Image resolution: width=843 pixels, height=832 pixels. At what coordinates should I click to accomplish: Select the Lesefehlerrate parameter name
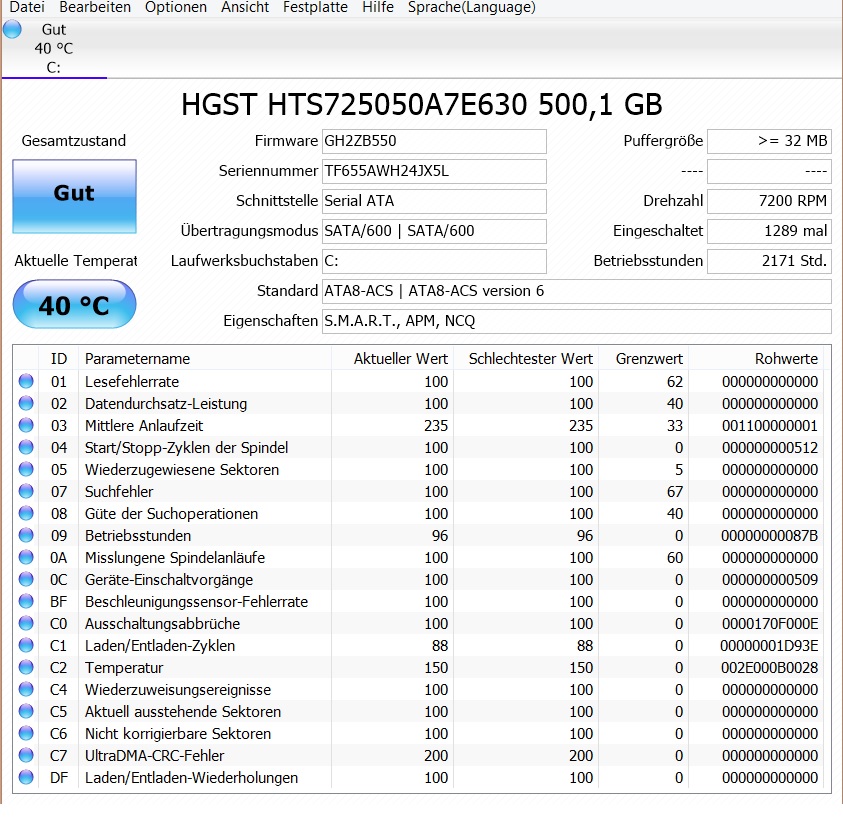click(132, 382)
